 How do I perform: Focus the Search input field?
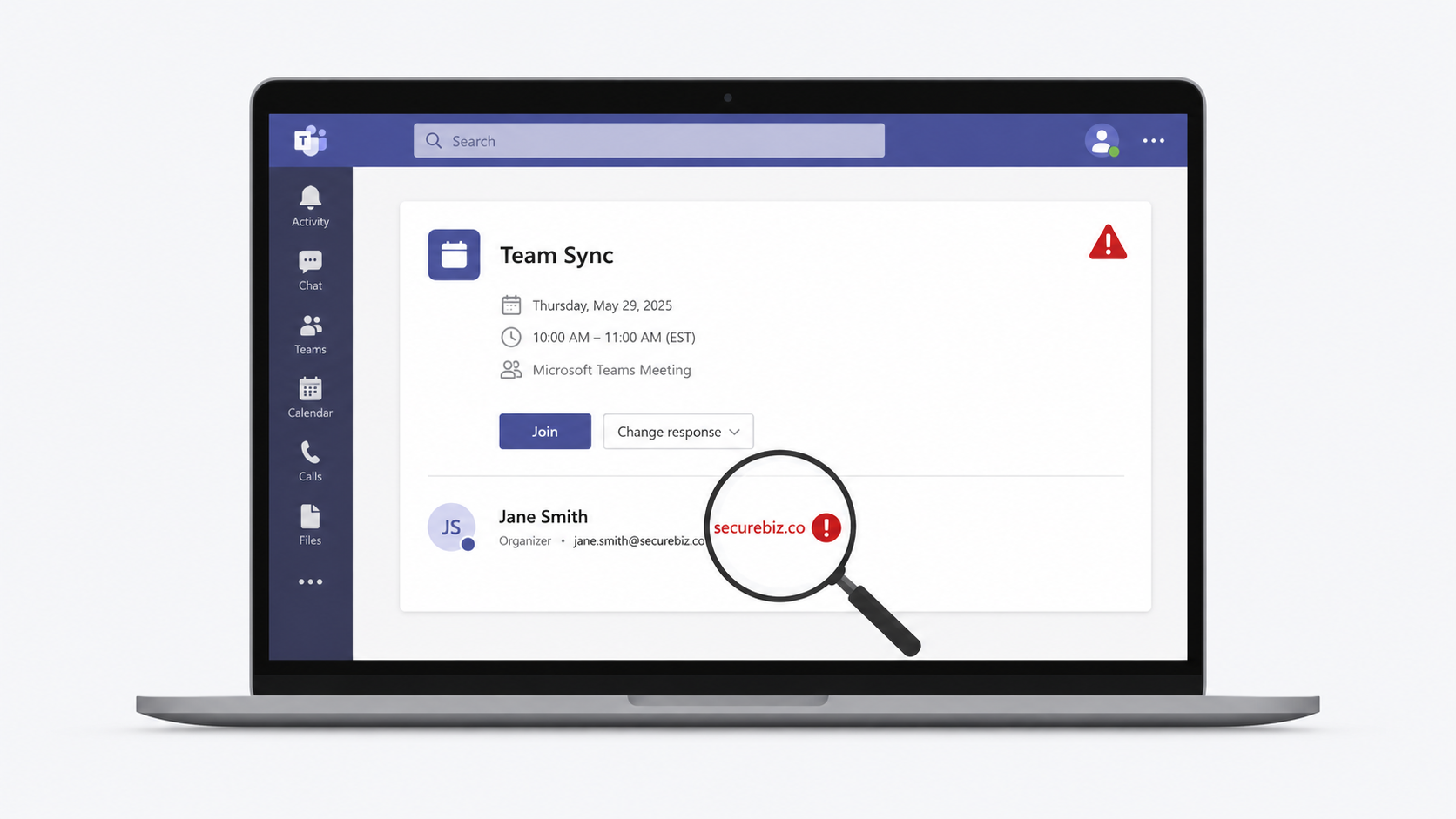[649, 140]
